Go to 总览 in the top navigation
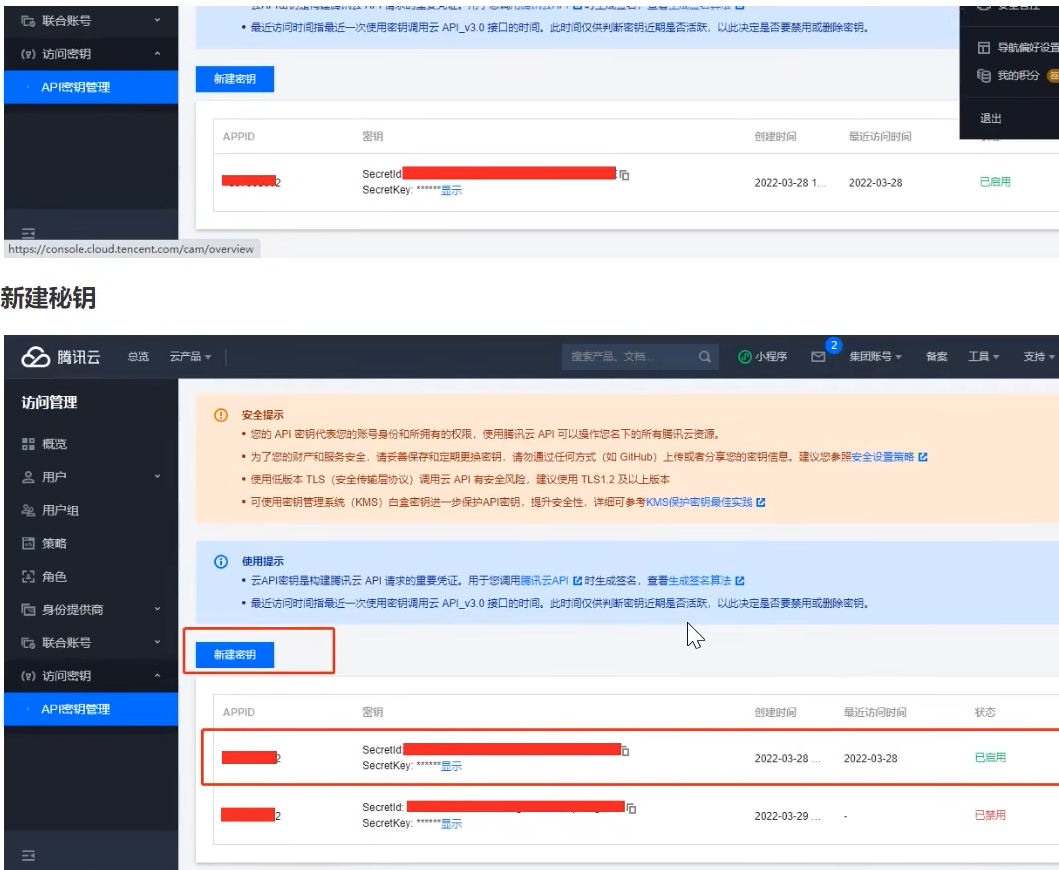Image resolution: width=1059 pixels, height=870 pixels. (138, 357)
